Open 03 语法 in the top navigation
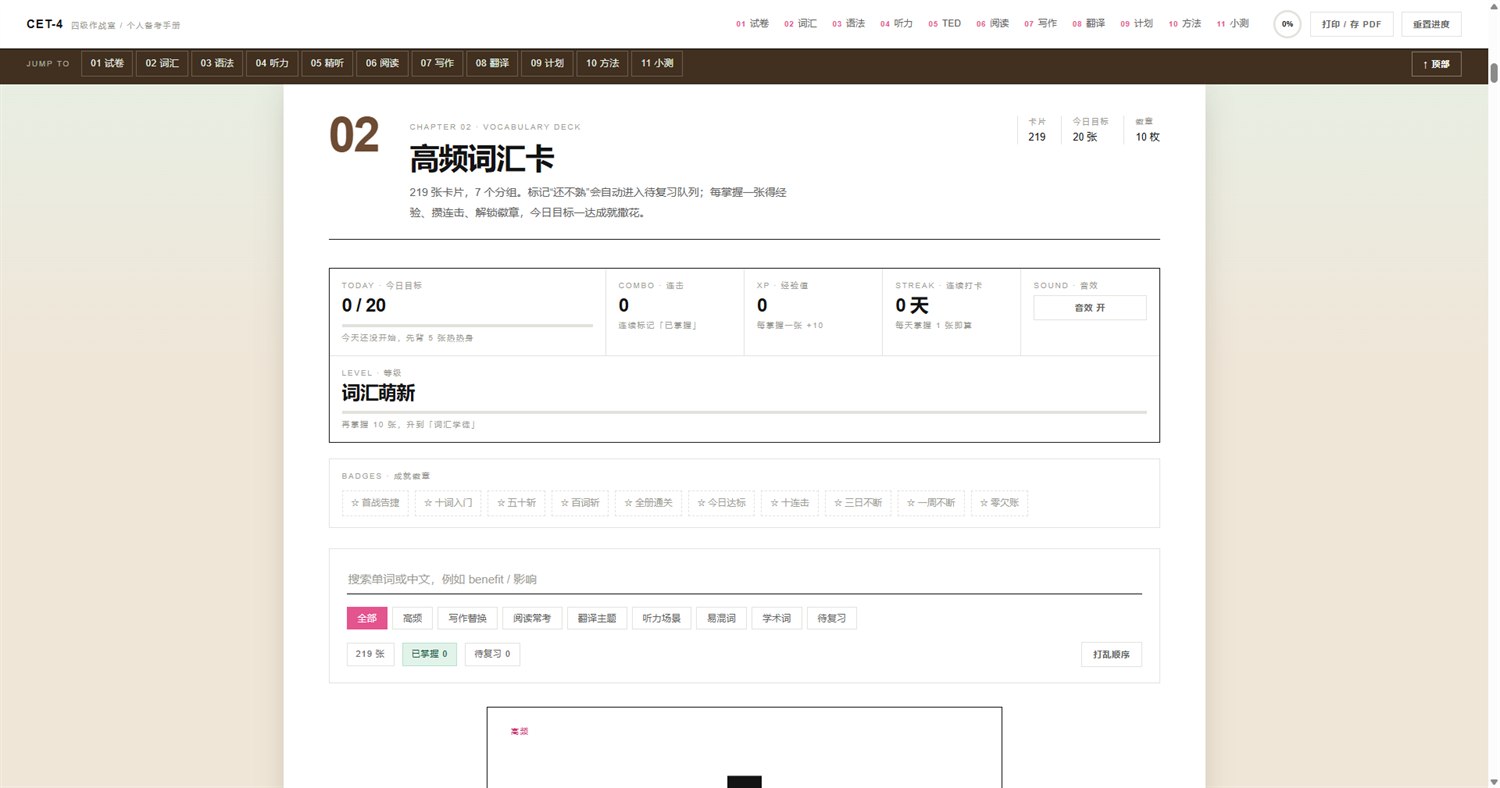Screen dimensions: 1500x788 [848, 23]
